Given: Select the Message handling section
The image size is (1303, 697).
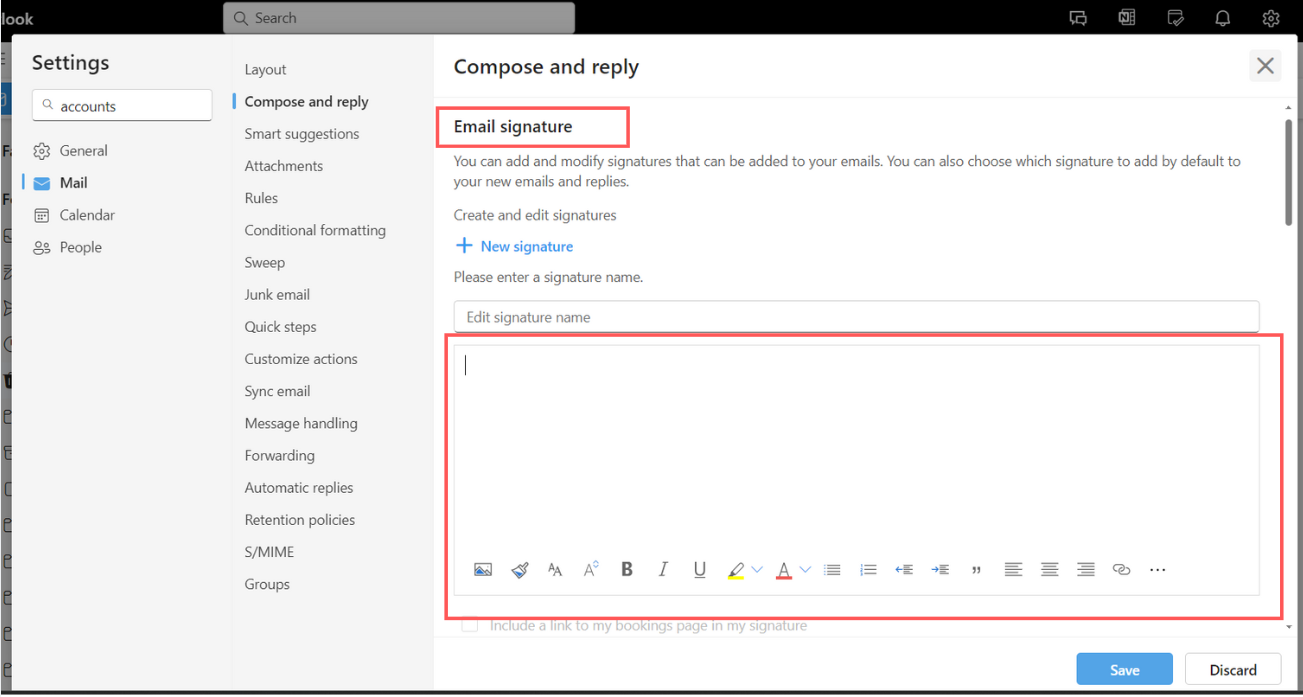Looking at the screenshot, I should (x=300, y=423).
